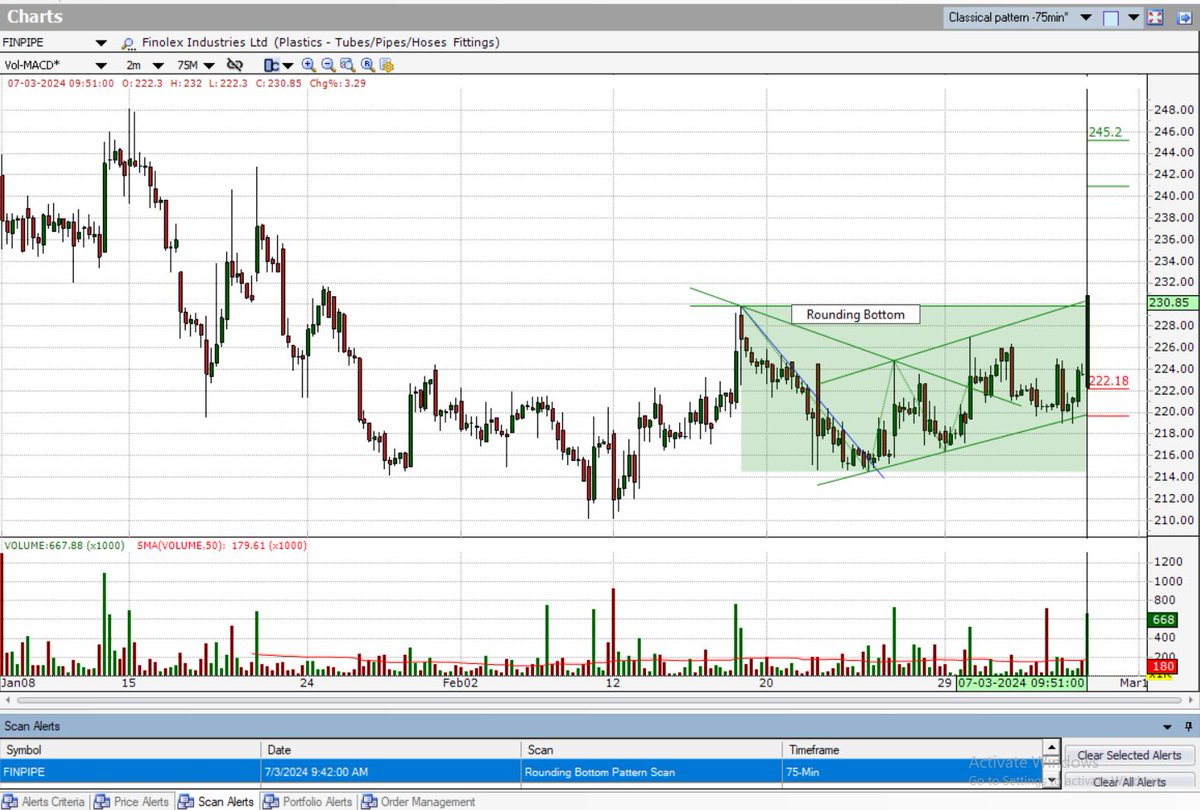Reset chart zoom with R magnifier icon

coord(367,65)
